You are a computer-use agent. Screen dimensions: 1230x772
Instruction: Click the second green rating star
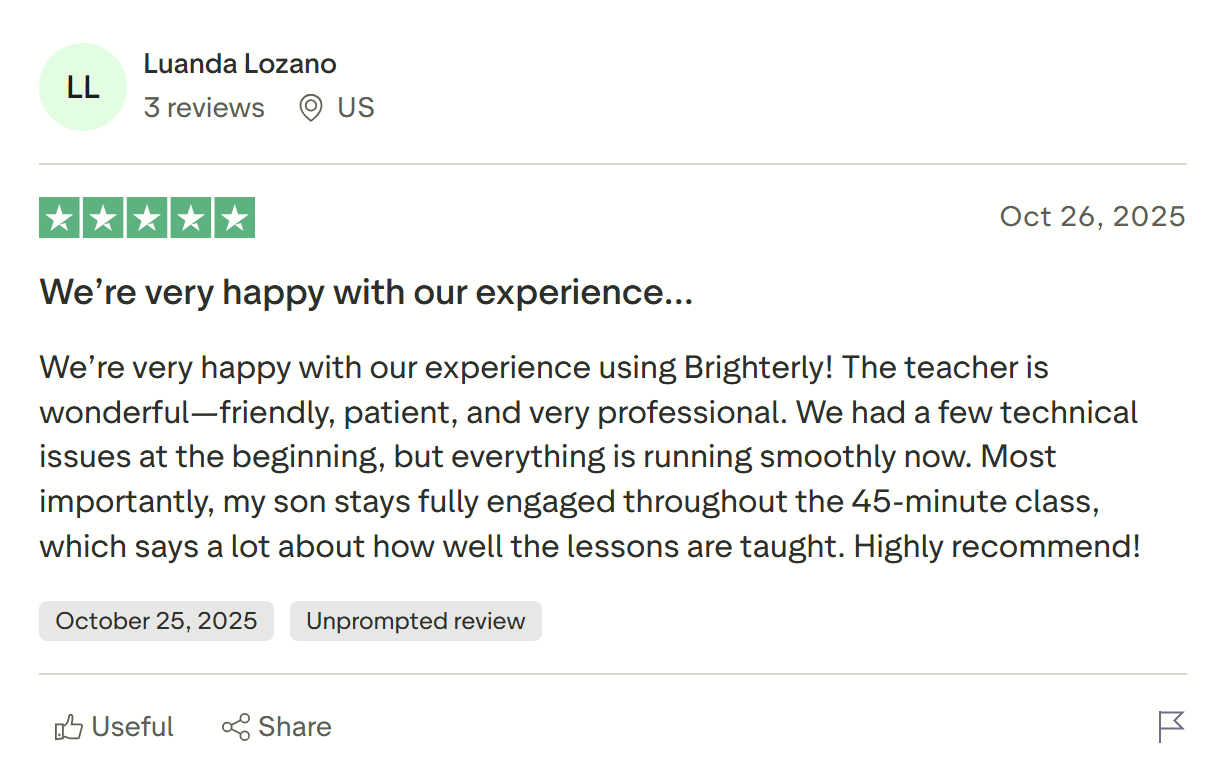click(104, 218)
